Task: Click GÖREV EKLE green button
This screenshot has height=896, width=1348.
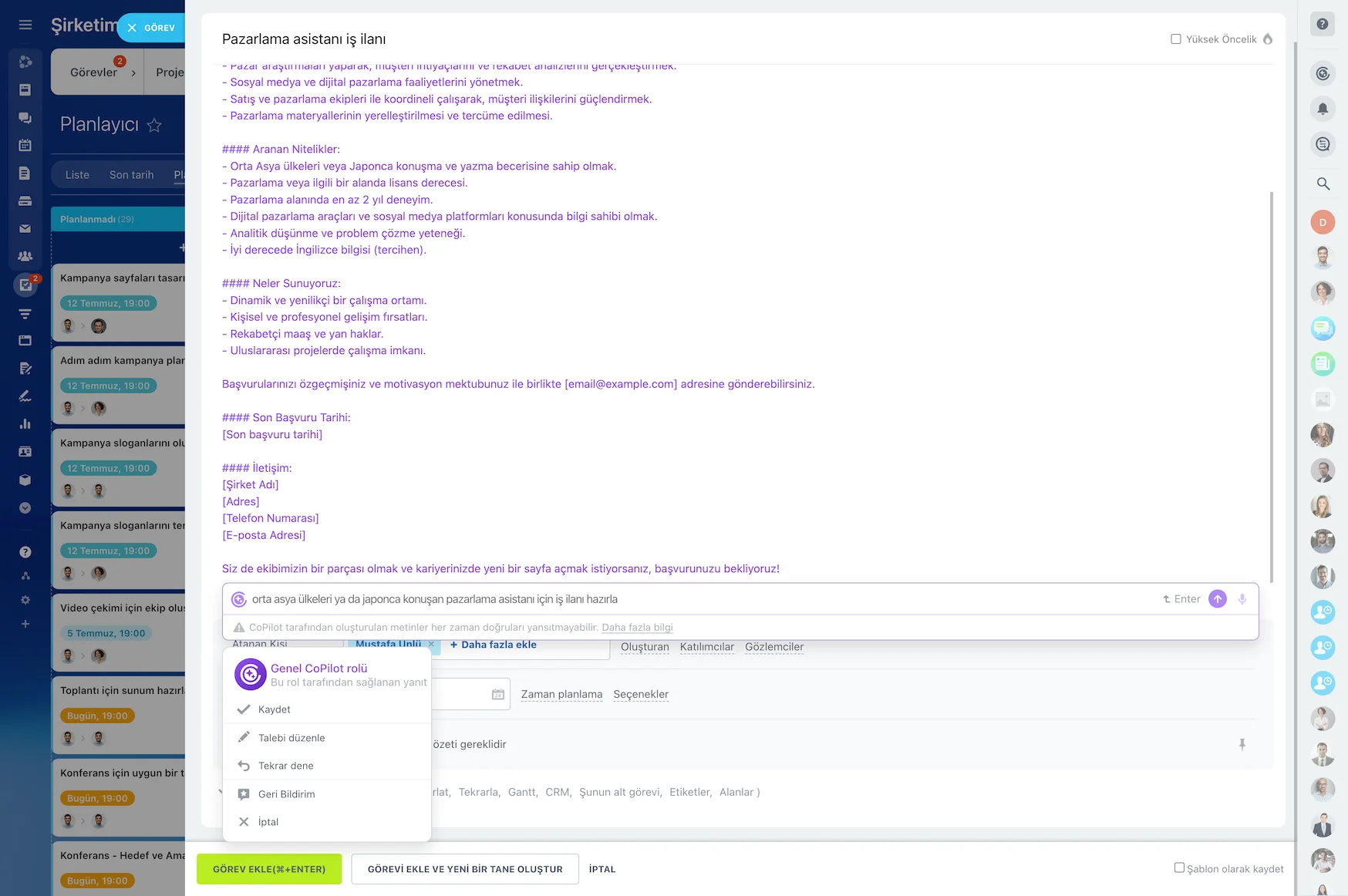Action: [269, 869]
